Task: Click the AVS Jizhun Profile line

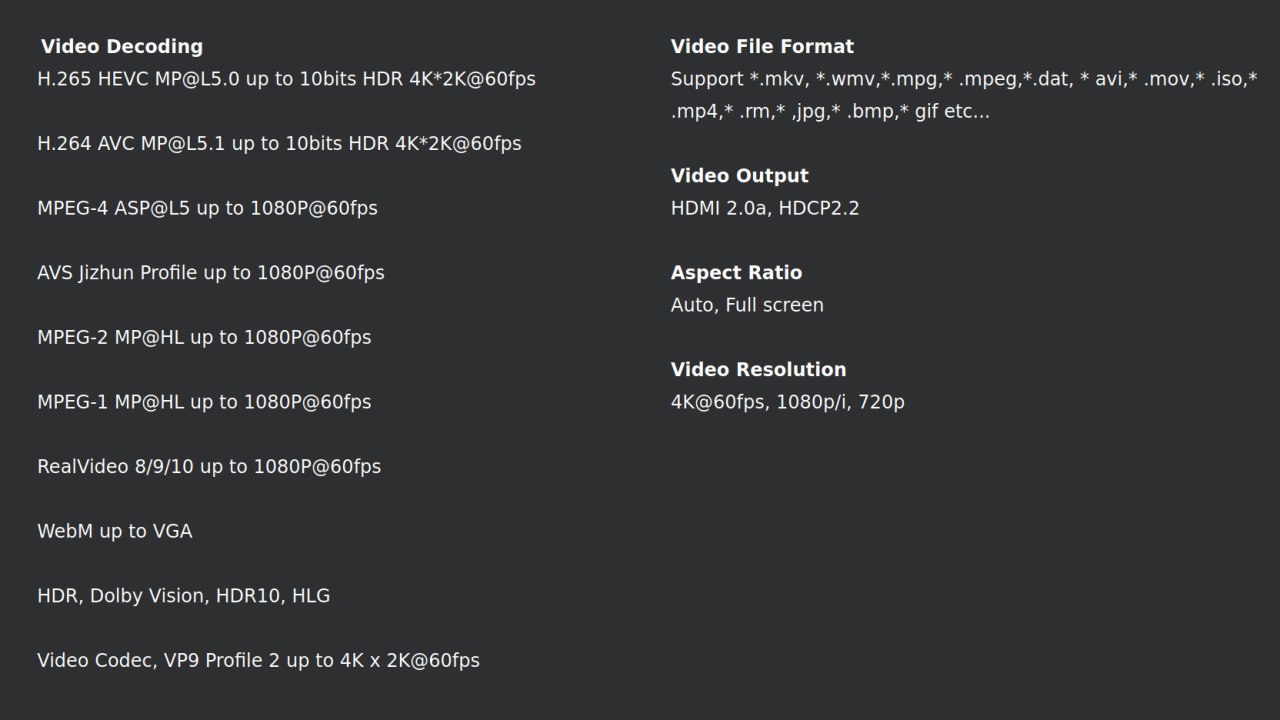Action: [x=211, y=273]
